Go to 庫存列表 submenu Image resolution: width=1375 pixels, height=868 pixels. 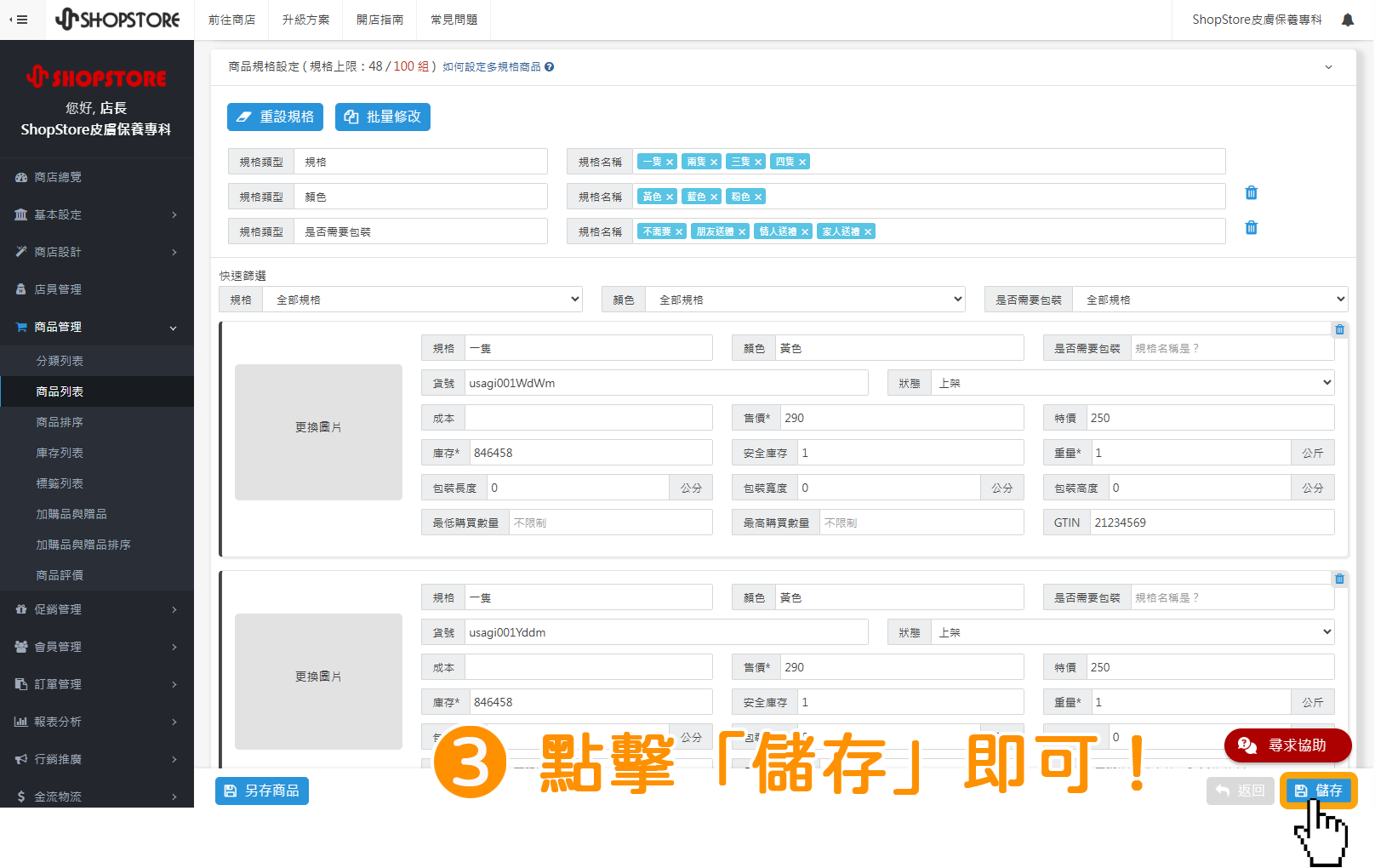[x=97, y=453]
